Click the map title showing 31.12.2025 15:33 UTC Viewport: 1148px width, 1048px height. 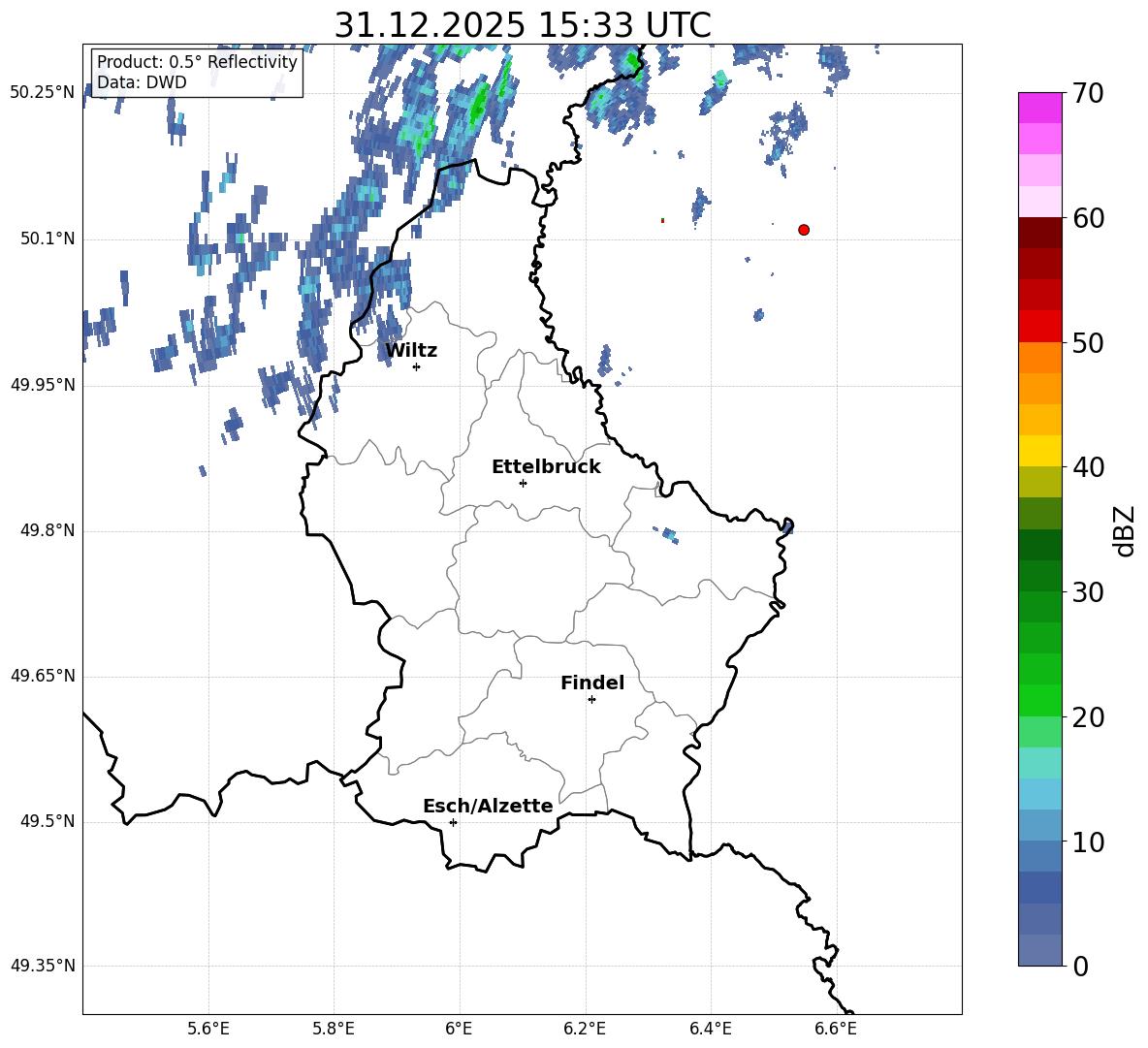pos(522,25)
